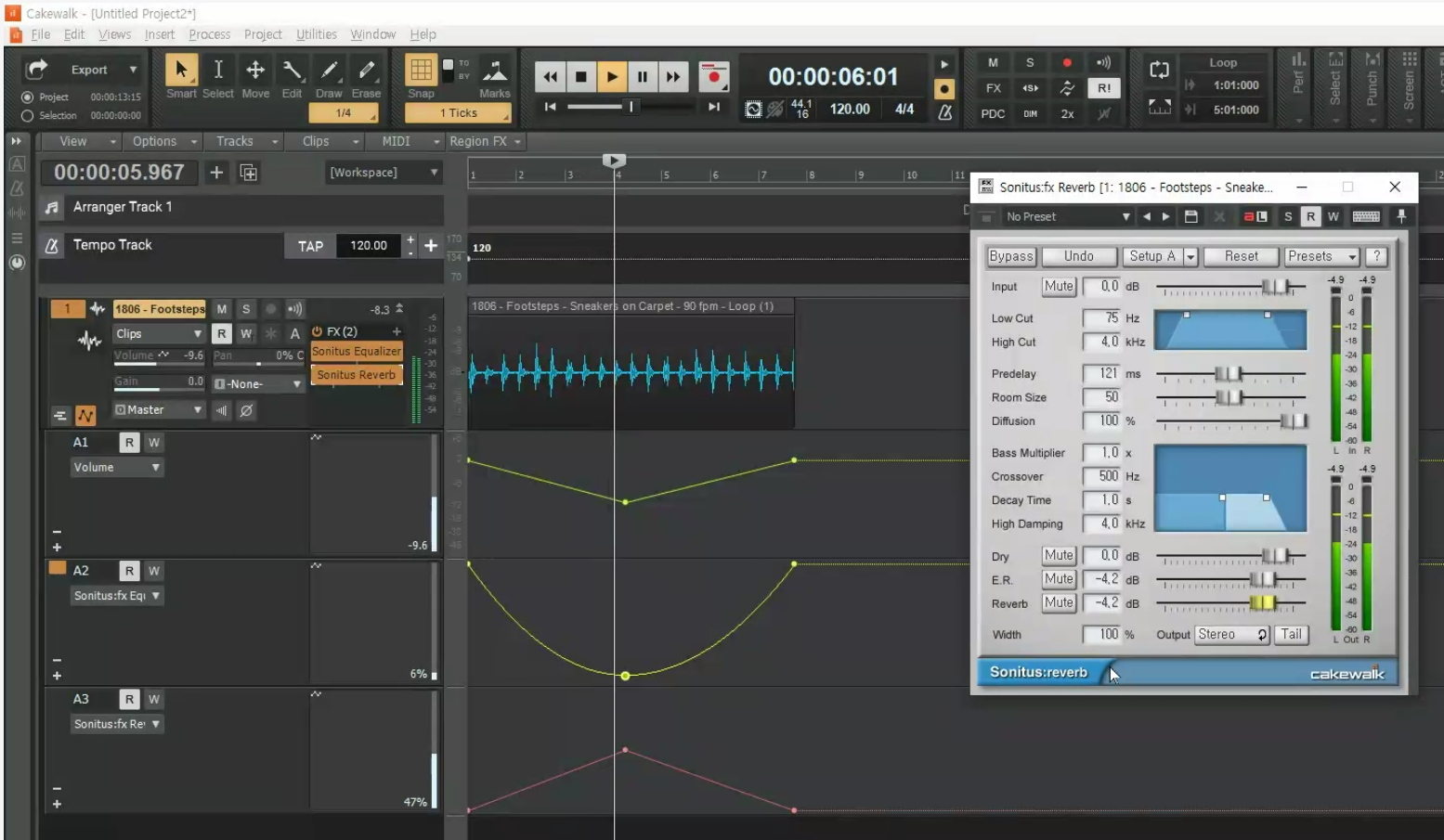Click the Bypass button in reverb
The height and width of the screenshot is (840, 1444).
(1010, 256)
